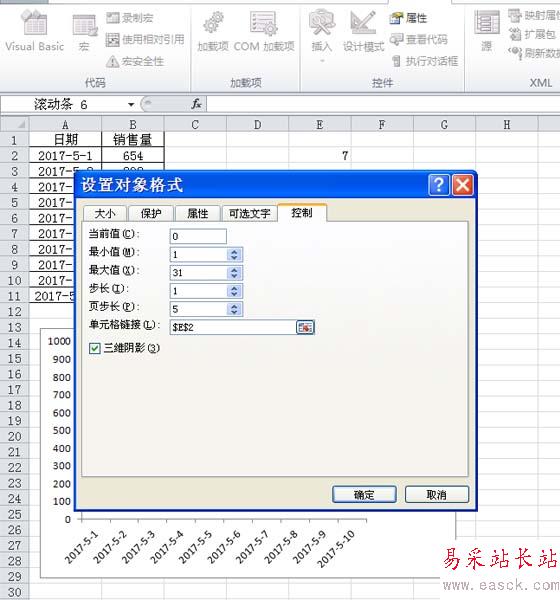The image size is (560, 600).
Task: Click the 销售量 header cell
Action: 133,140
